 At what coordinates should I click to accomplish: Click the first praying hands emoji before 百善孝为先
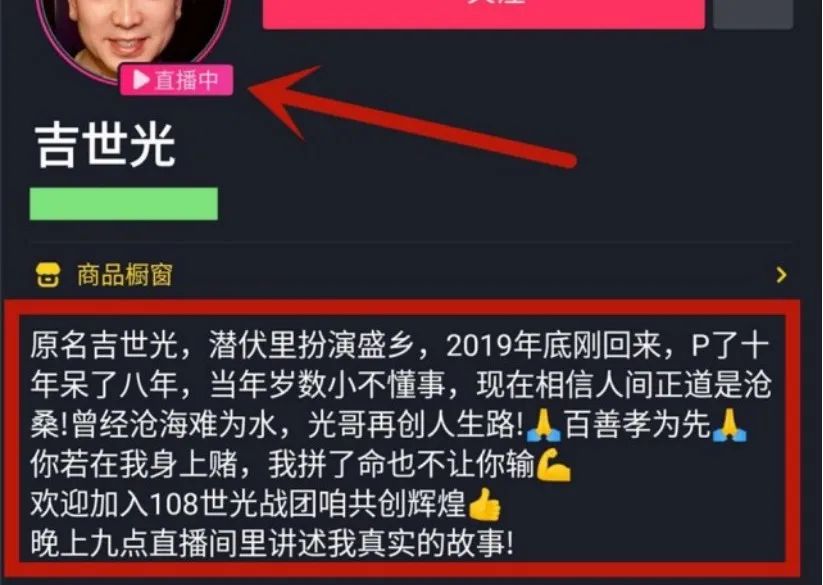543,425
